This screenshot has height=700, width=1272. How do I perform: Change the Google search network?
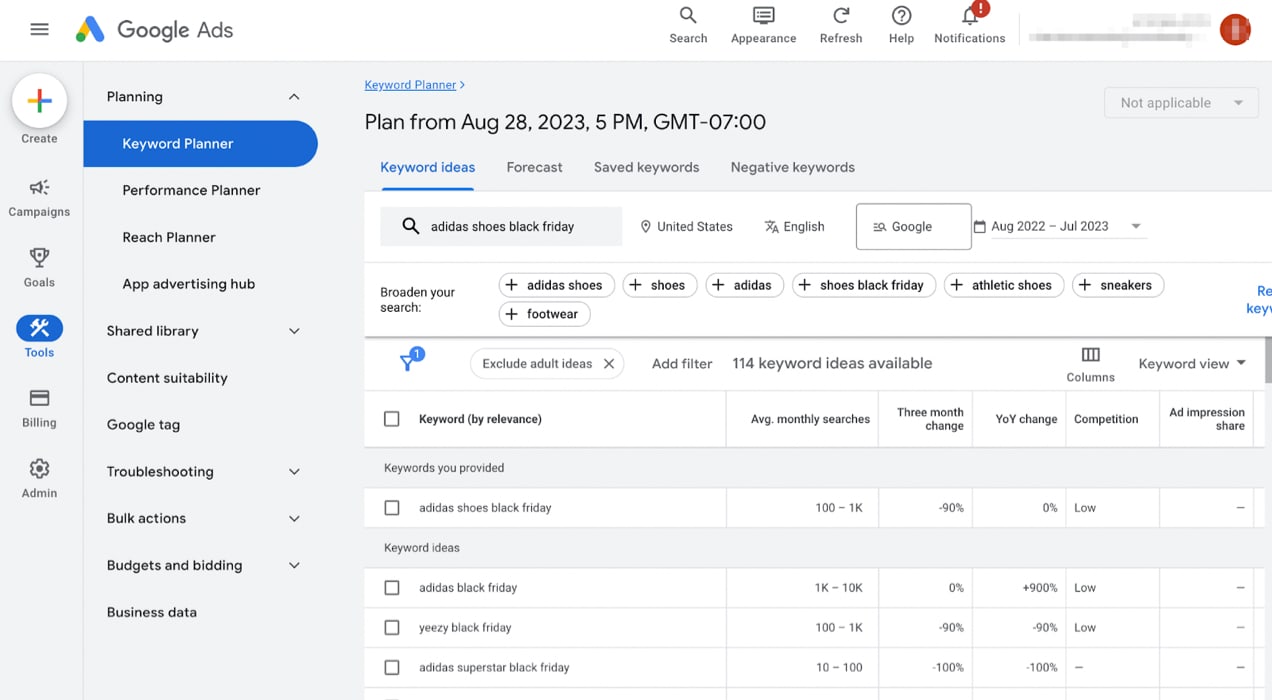pos(913,227)
